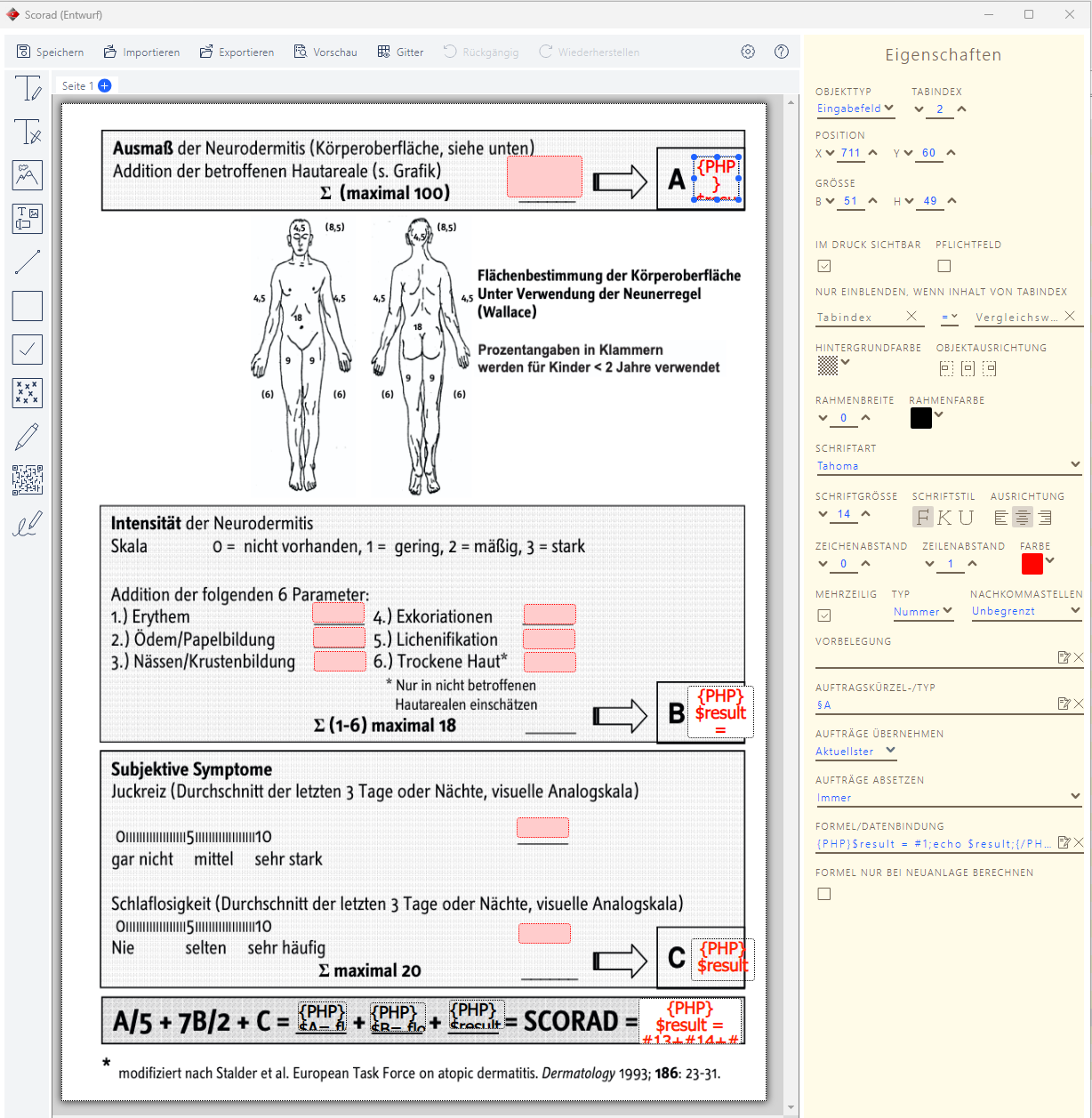
Task: Select the QR code tool
Action: pos(28,479)
